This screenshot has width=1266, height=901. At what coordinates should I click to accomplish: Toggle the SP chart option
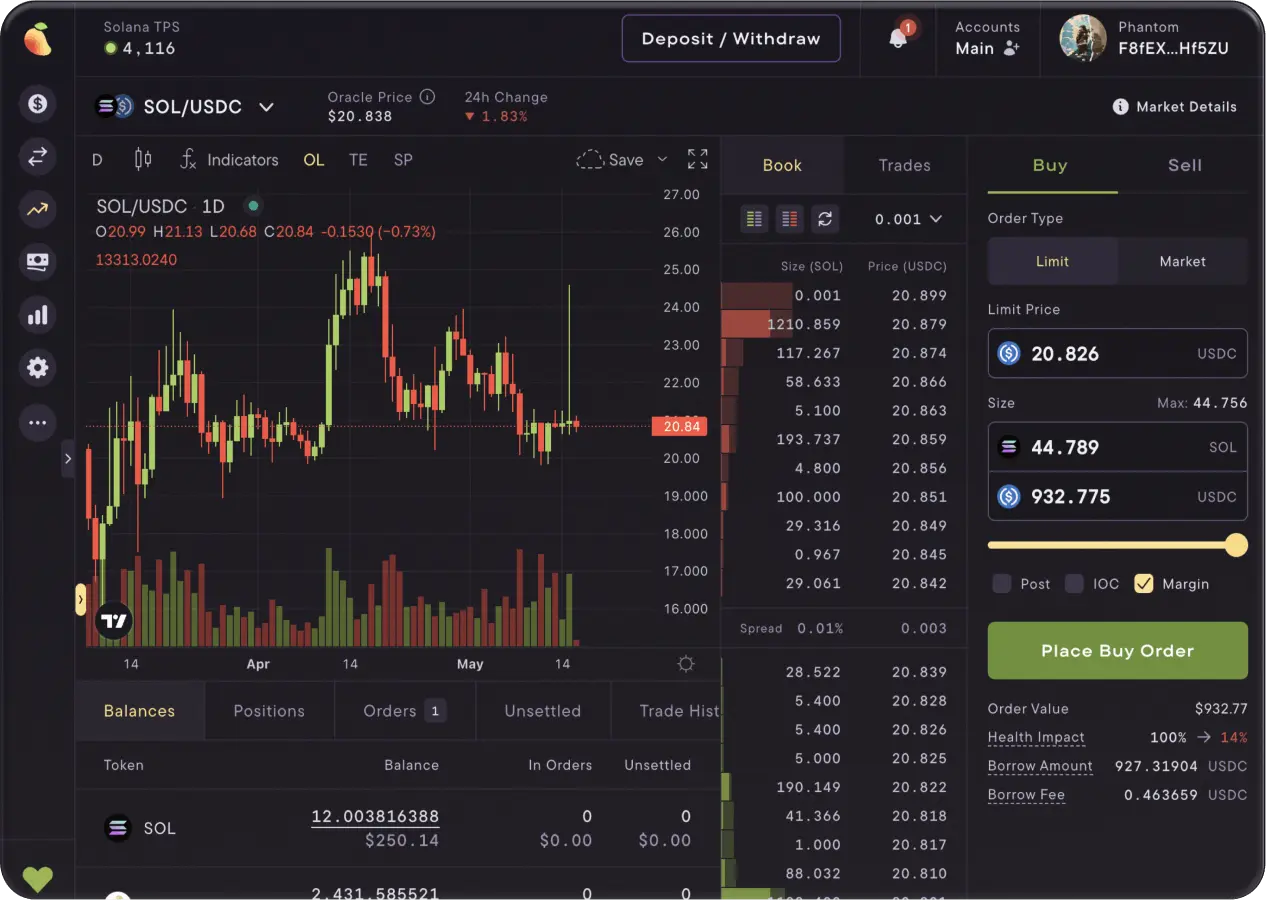(403, 159)
